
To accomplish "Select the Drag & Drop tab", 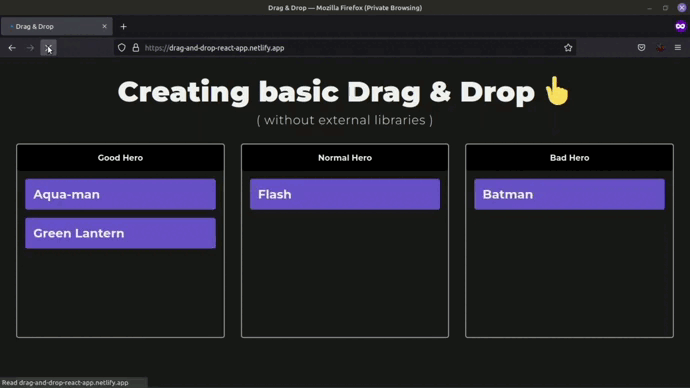I will tap(57, 26).
